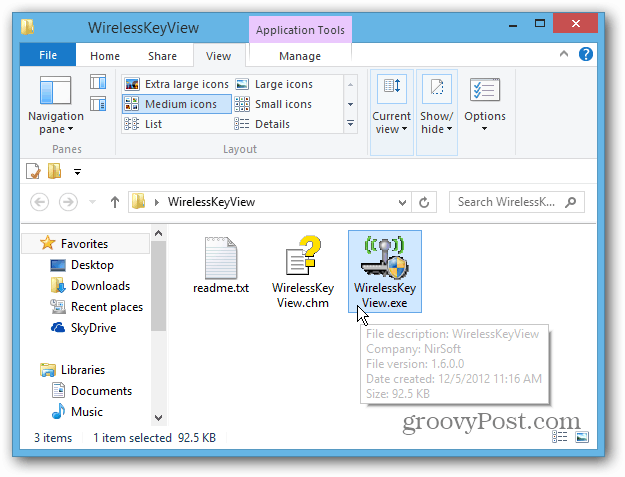The width and height of the screenshot is (625, 477).
Task: Open the Navigation pane dropdown
Action: [56, 105]
